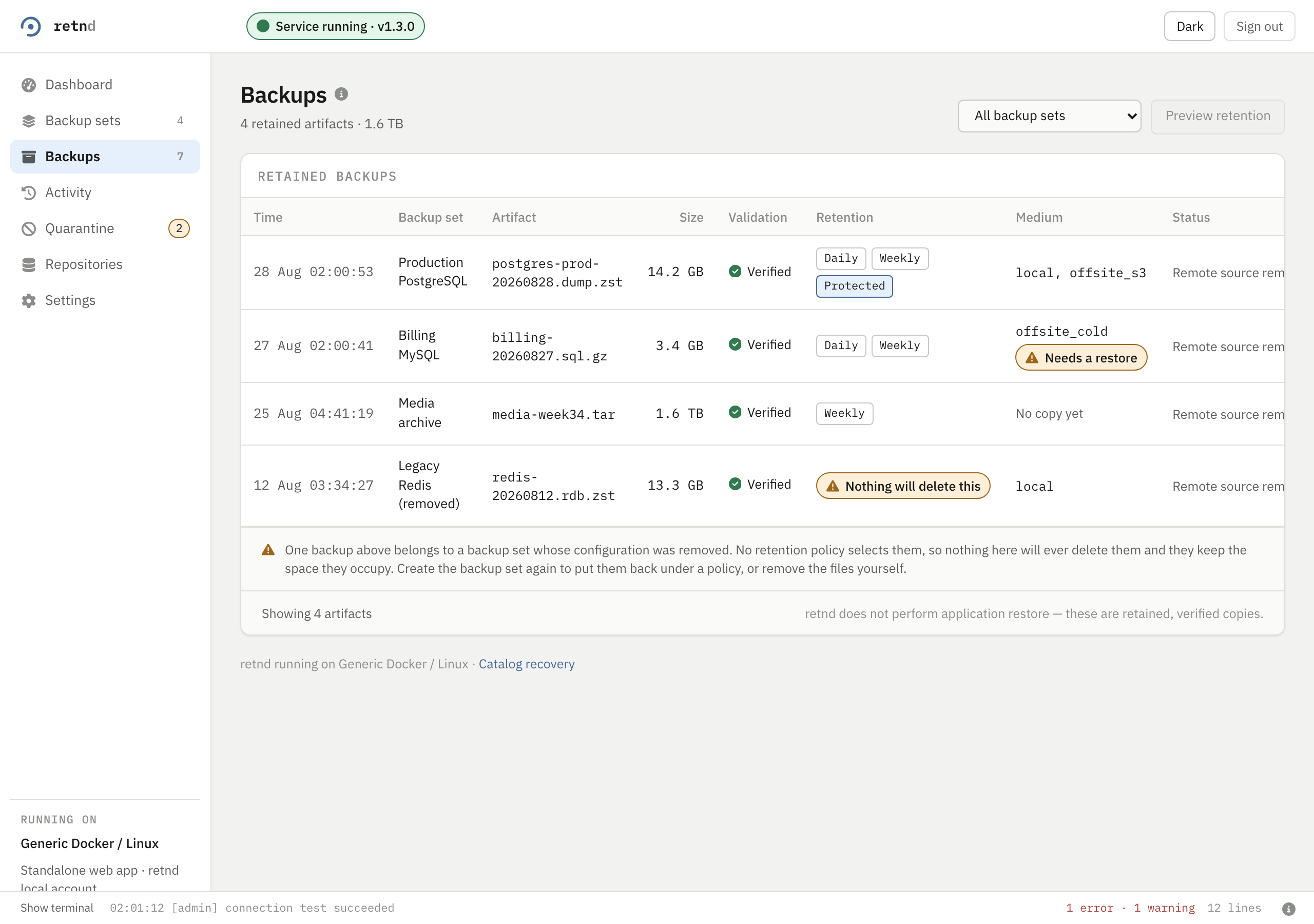Click artifact billing-20260827.sql.gz

pos(549,347)
